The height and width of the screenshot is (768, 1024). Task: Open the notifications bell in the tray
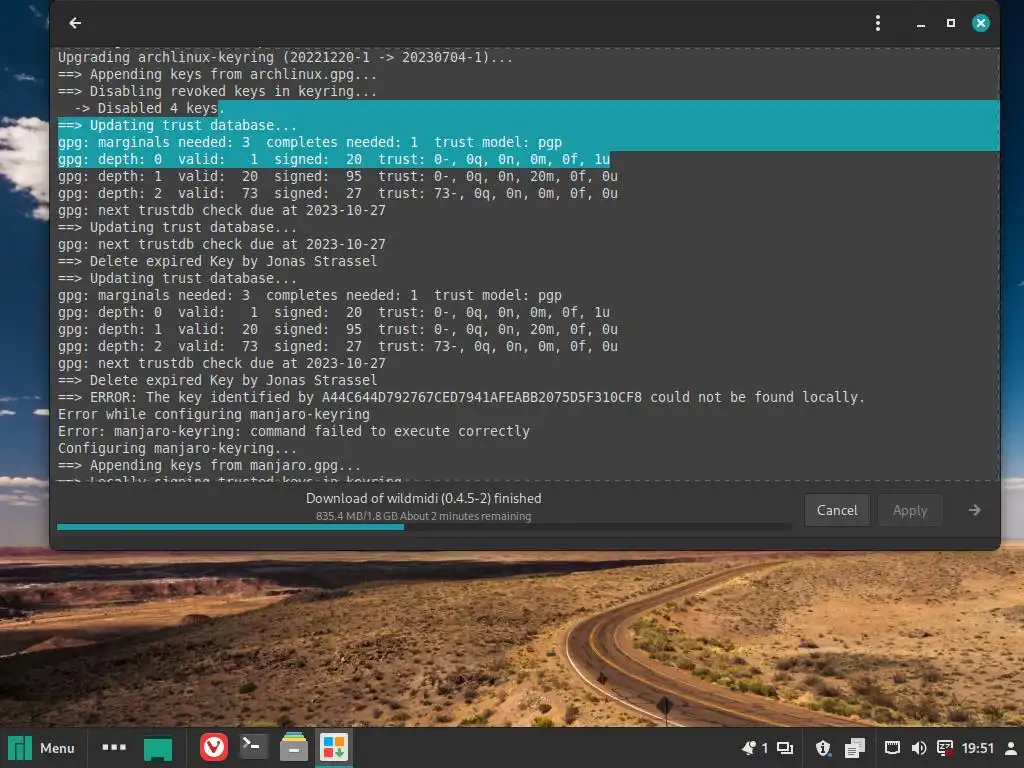pyautogui.click(x=750, y=748)
